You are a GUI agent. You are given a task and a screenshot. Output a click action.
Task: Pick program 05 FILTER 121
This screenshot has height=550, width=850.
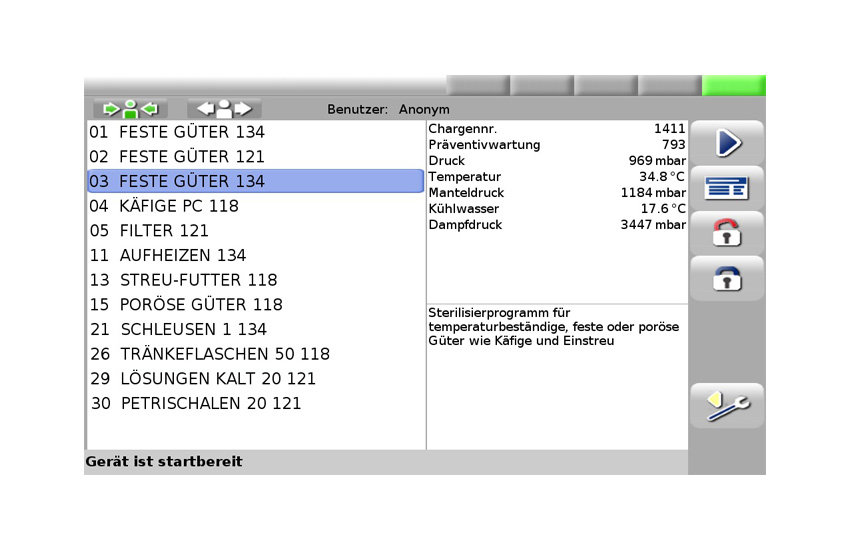coord(149,231)
